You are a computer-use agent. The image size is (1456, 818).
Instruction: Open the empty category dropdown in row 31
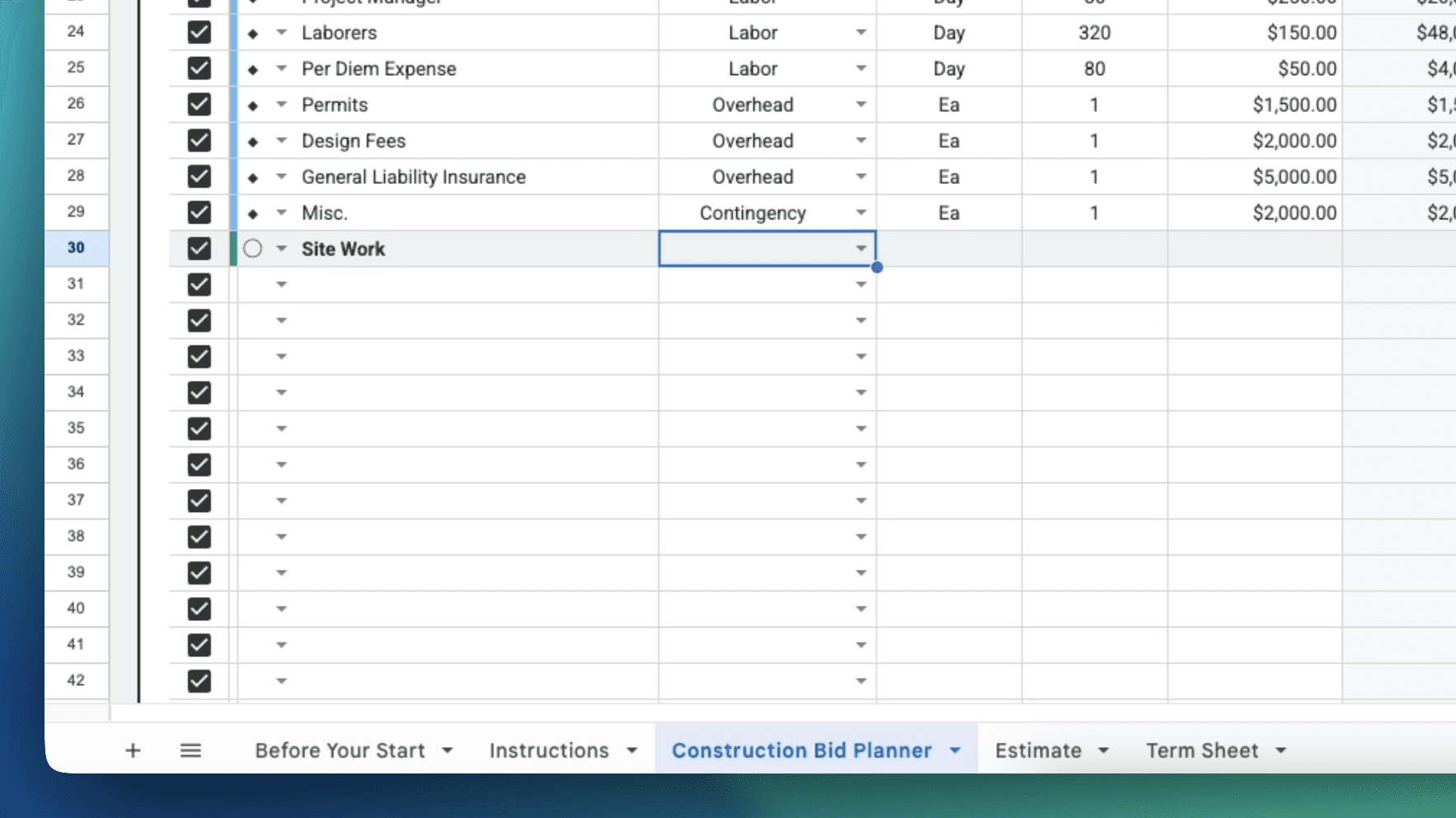coord(862,284)
